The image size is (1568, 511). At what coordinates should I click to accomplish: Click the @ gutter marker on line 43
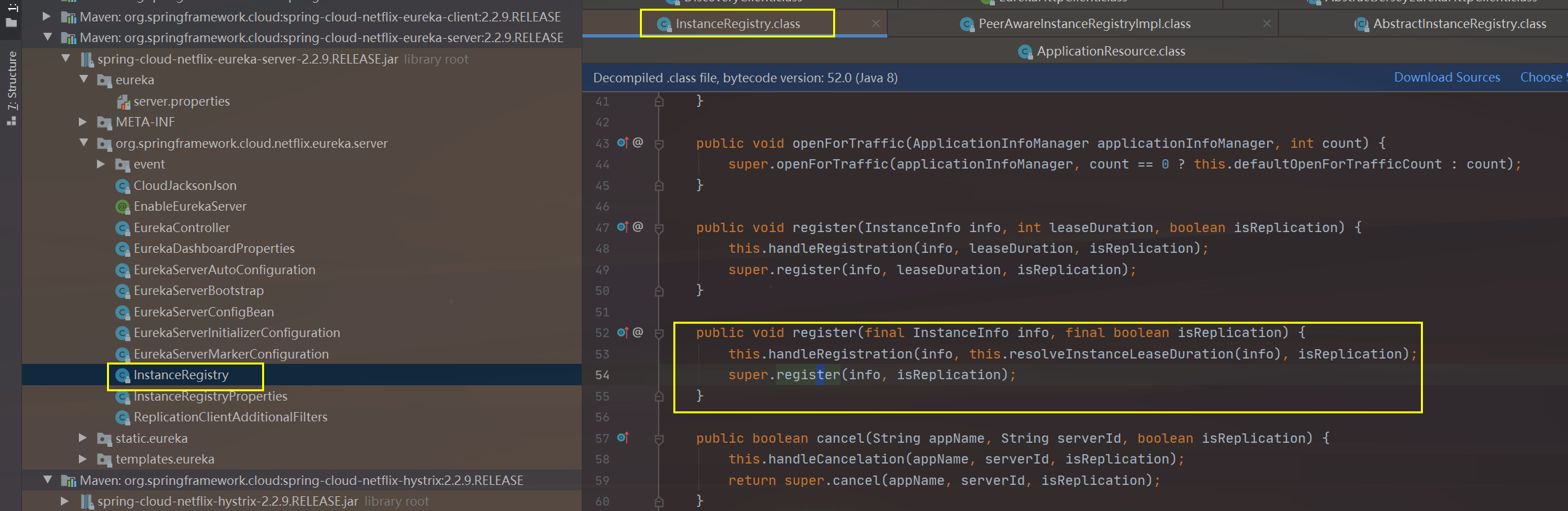(638, 142)
